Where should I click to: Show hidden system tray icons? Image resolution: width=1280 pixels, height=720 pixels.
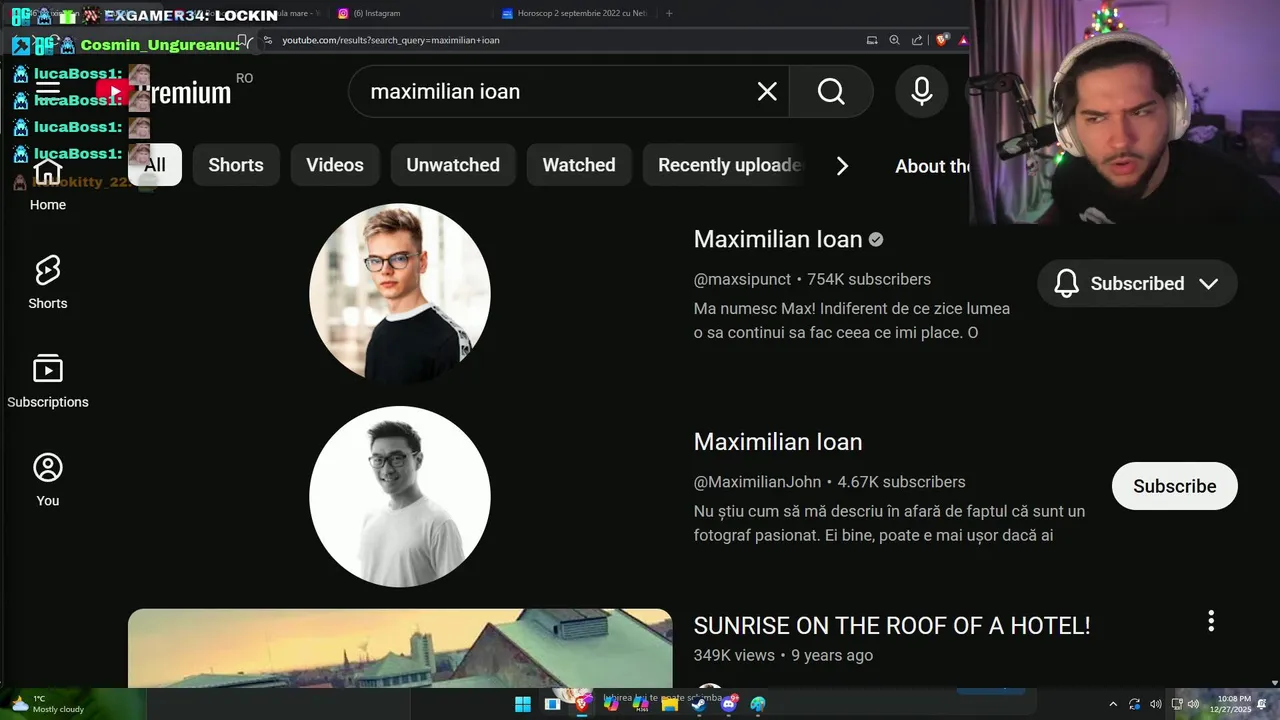point(1113,704)
